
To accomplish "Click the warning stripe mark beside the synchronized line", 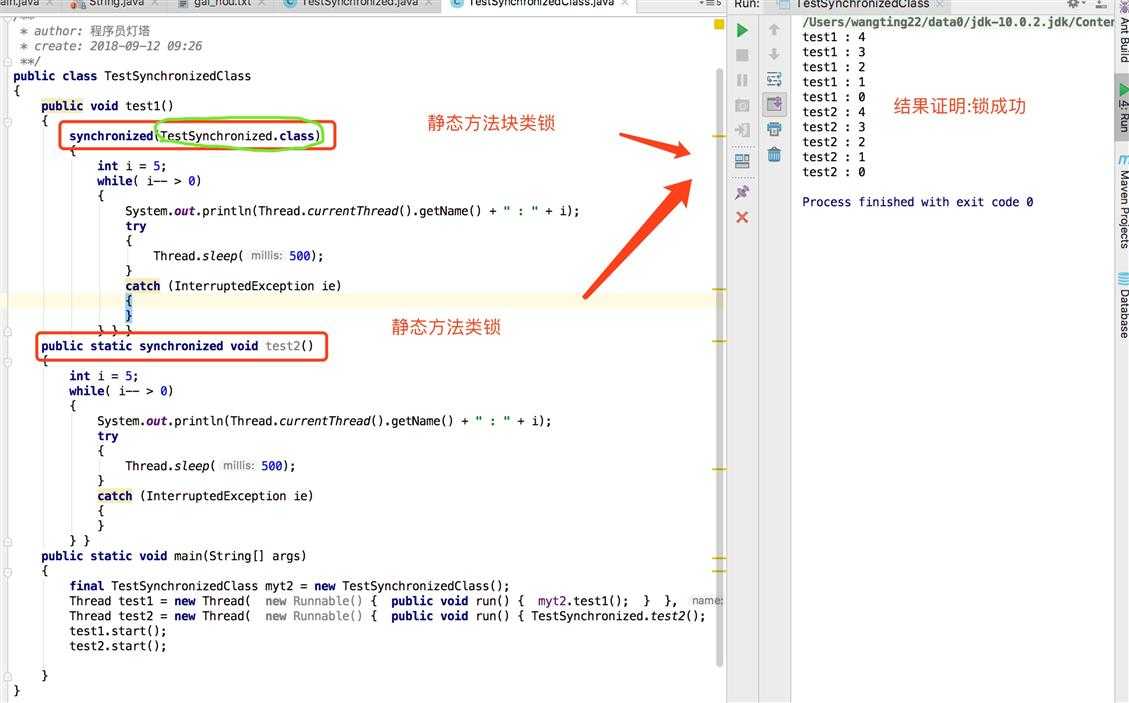I will (x=719, y=136).
